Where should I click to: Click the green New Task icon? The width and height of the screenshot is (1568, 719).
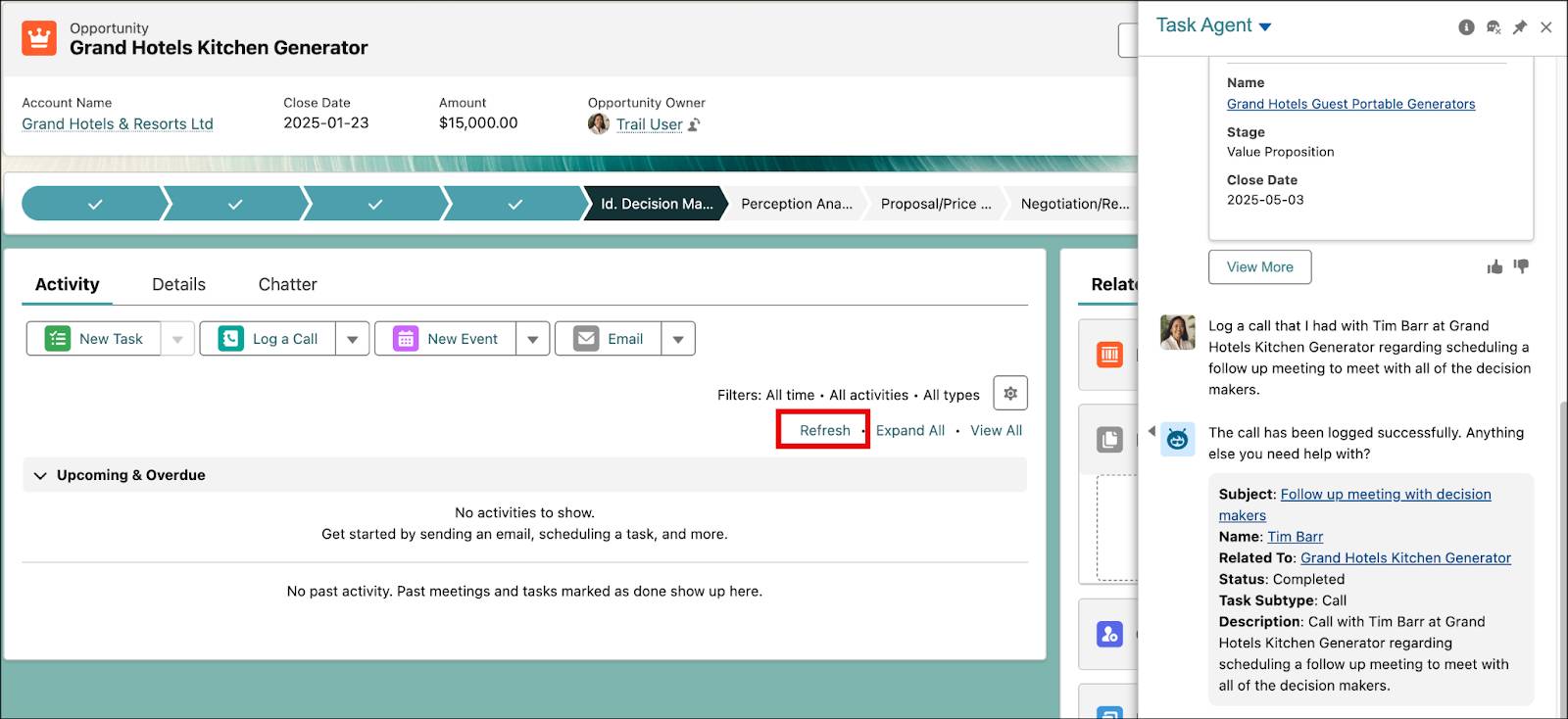(x=58, y=339)
